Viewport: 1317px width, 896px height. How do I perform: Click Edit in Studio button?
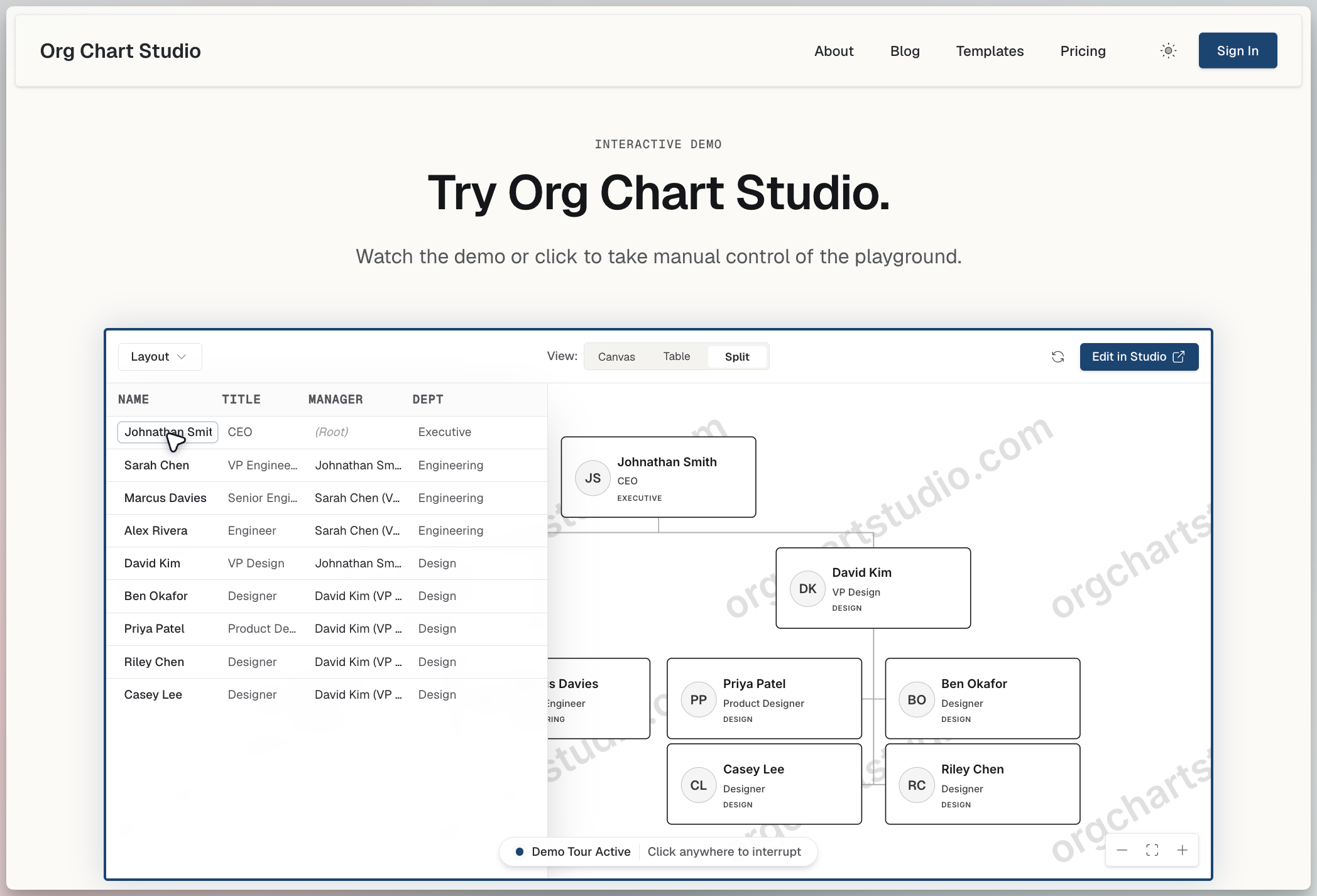(1139, 357)
